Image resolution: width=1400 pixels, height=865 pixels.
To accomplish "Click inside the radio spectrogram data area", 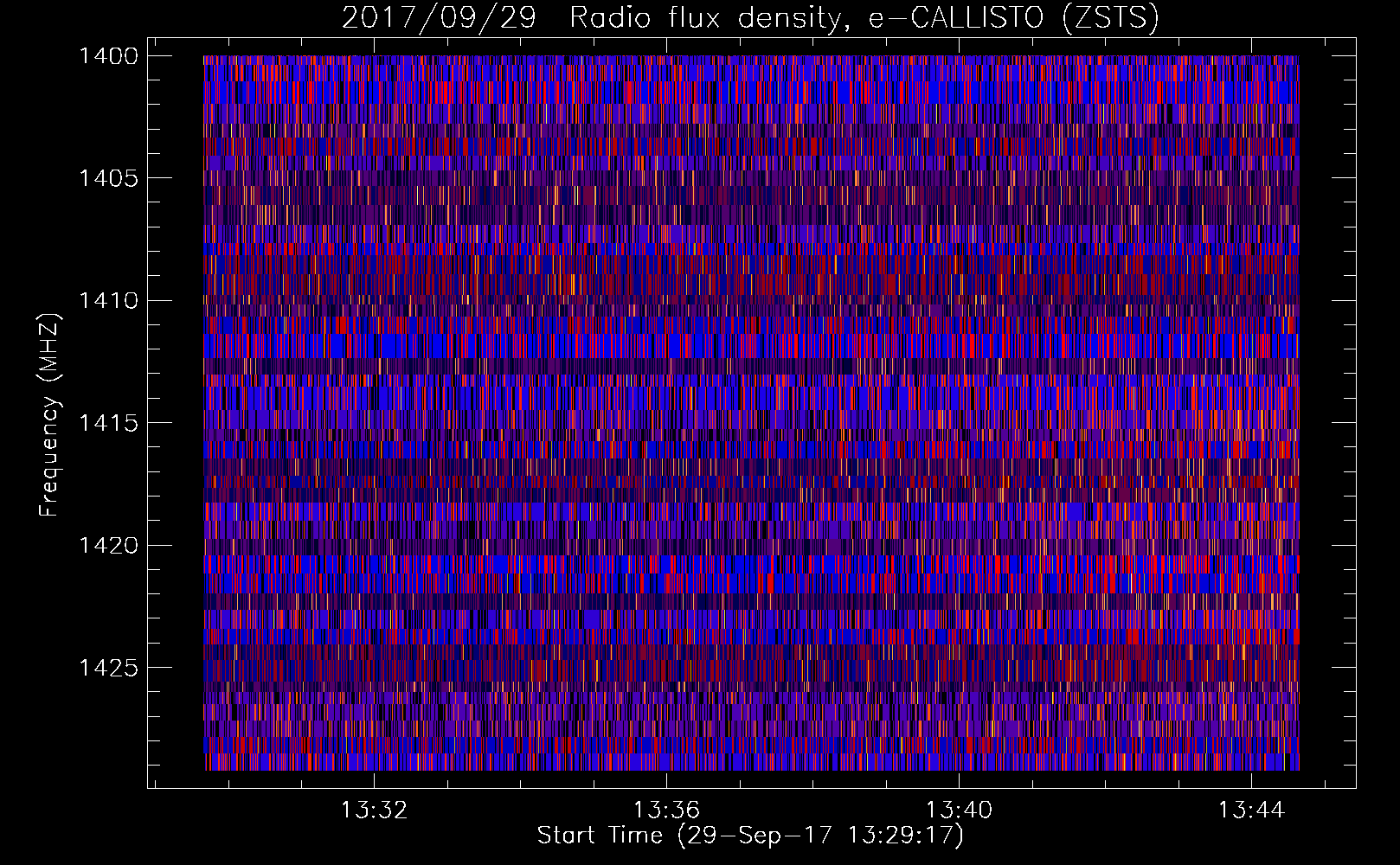I will click(x=751, y=413).
